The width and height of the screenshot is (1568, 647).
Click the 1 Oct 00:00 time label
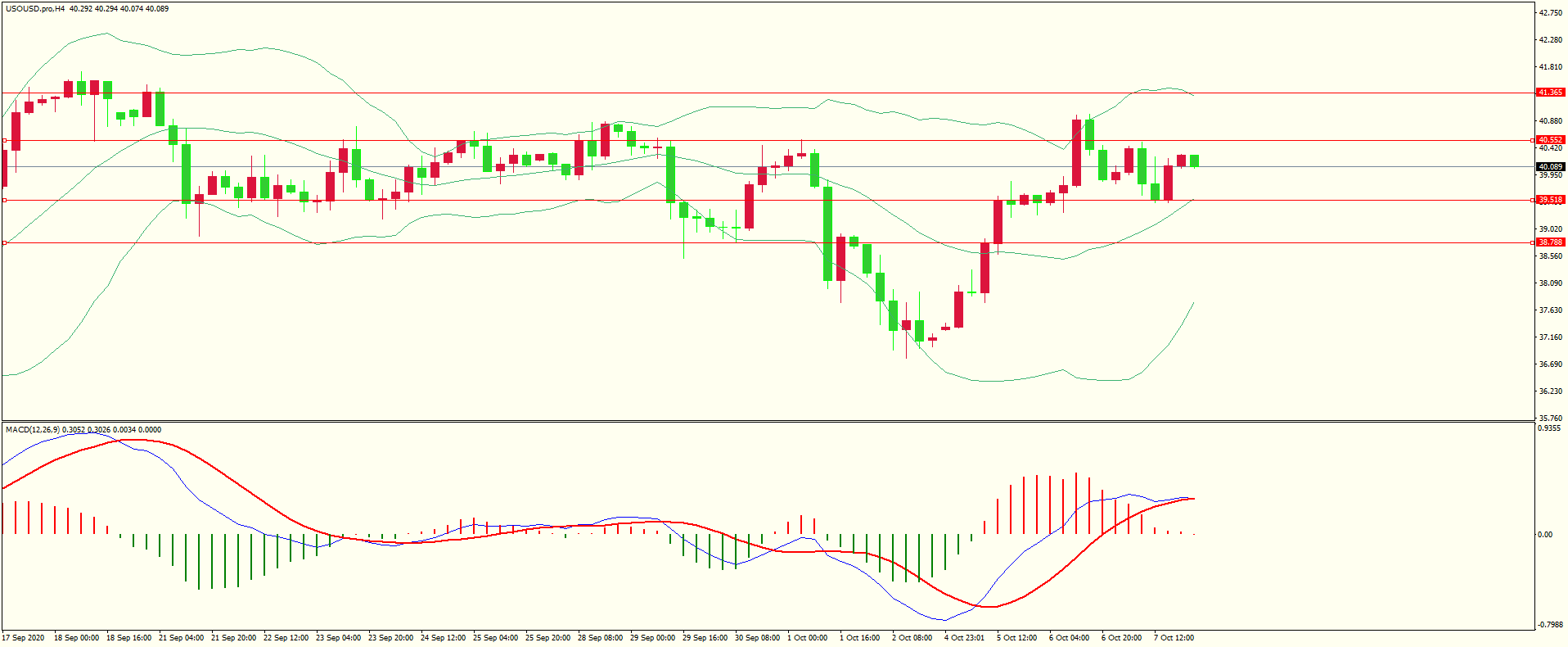point(808,638)
